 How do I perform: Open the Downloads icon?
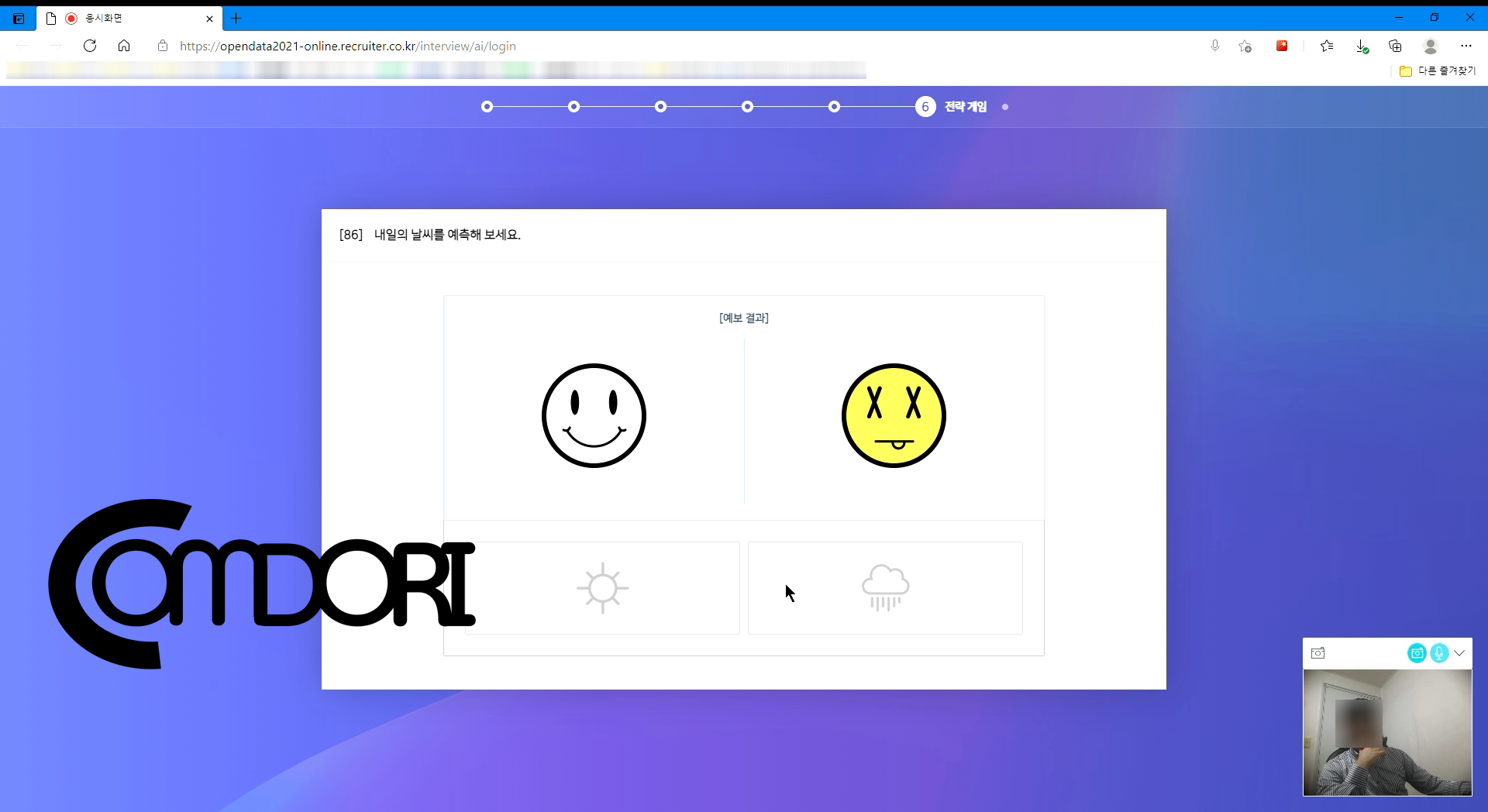tap(1362, 46)
